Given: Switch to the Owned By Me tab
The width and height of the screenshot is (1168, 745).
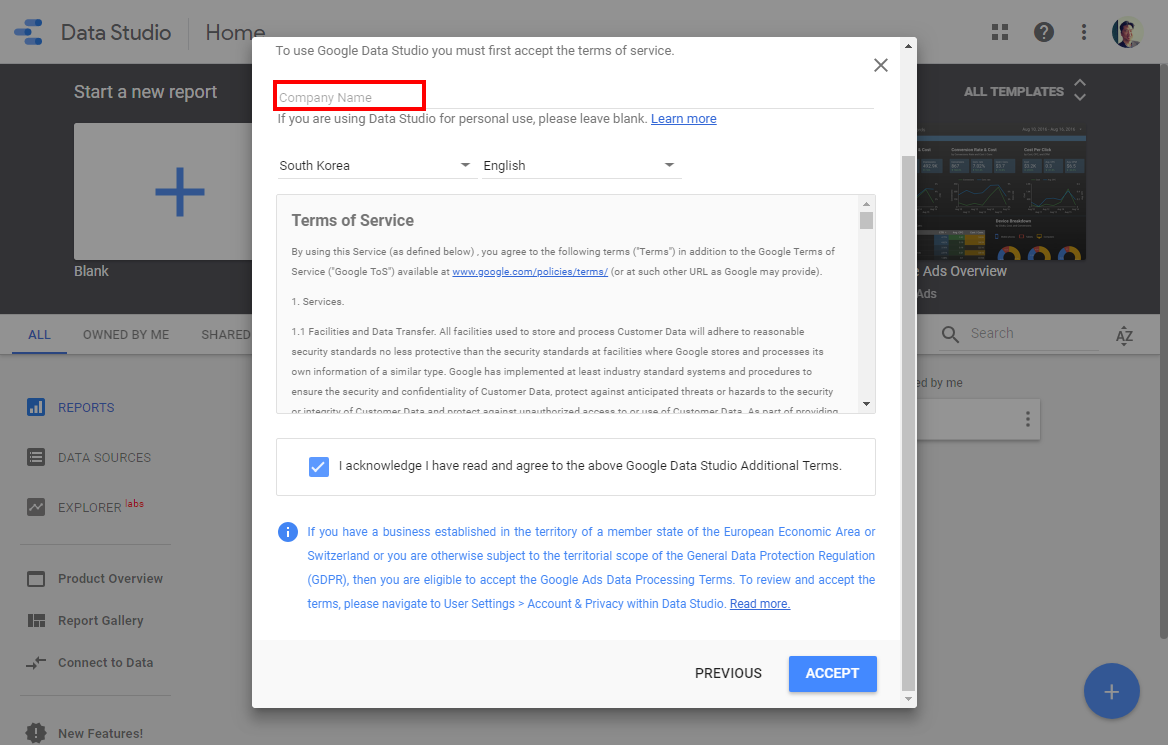Looking at the screenshot, I should coord(126,334).
